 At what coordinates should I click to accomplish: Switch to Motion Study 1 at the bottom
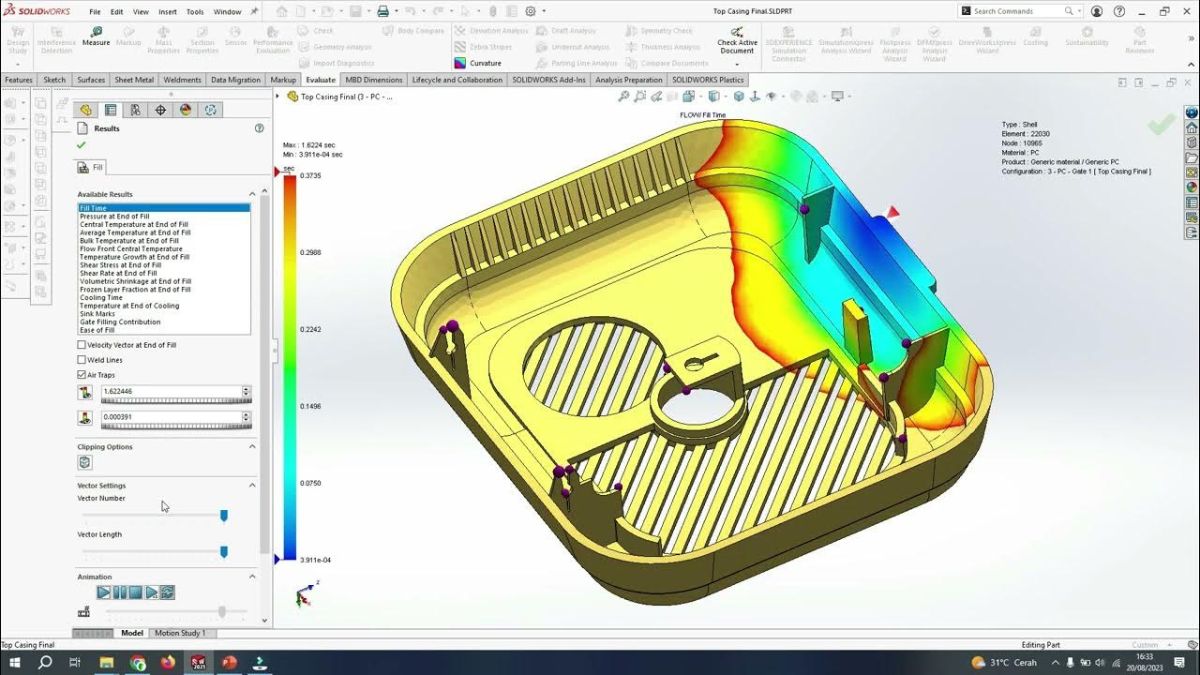(x=179, y=633)
